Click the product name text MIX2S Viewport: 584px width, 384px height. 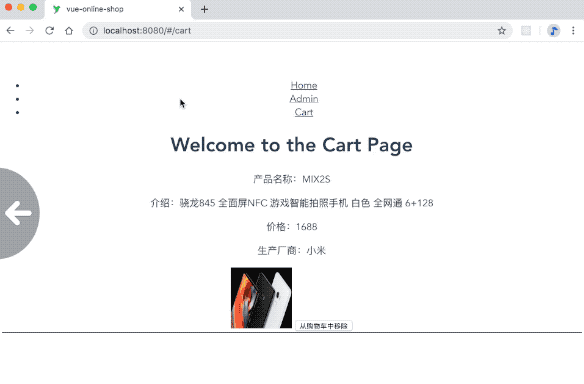316,180
